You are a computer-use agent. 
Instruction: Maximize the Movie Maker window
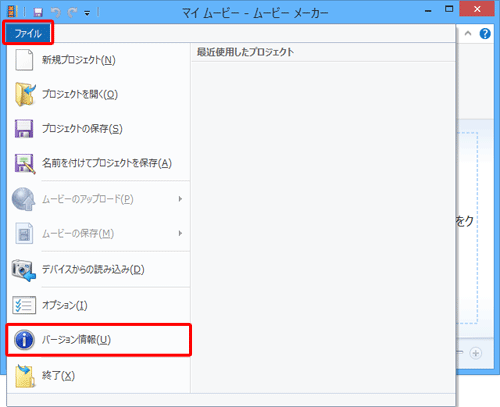[449, 9]
